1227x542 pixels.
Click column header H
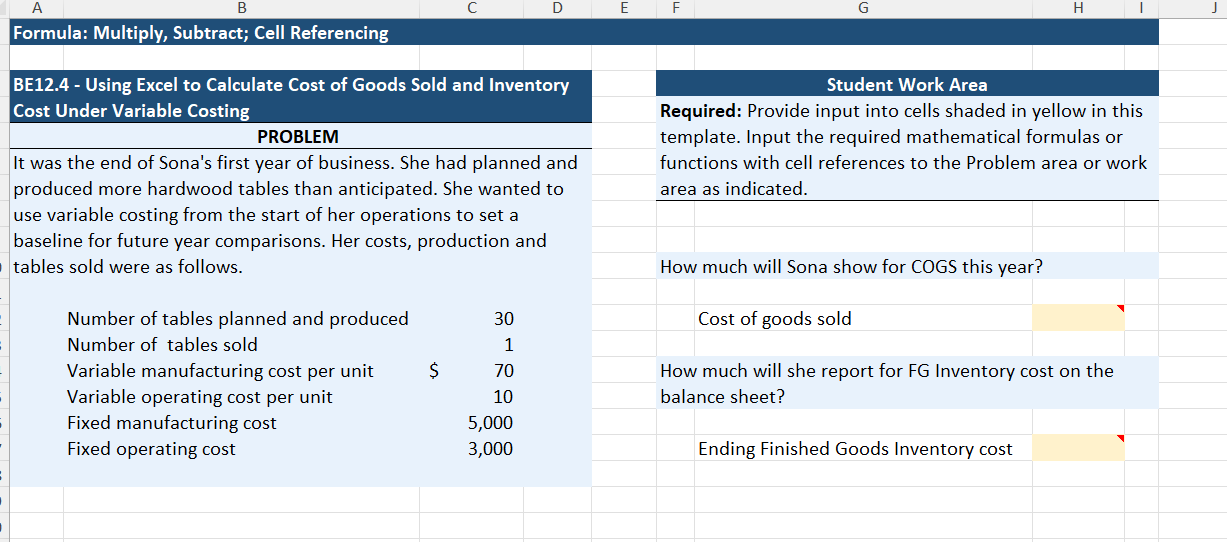coord(1078,7)
